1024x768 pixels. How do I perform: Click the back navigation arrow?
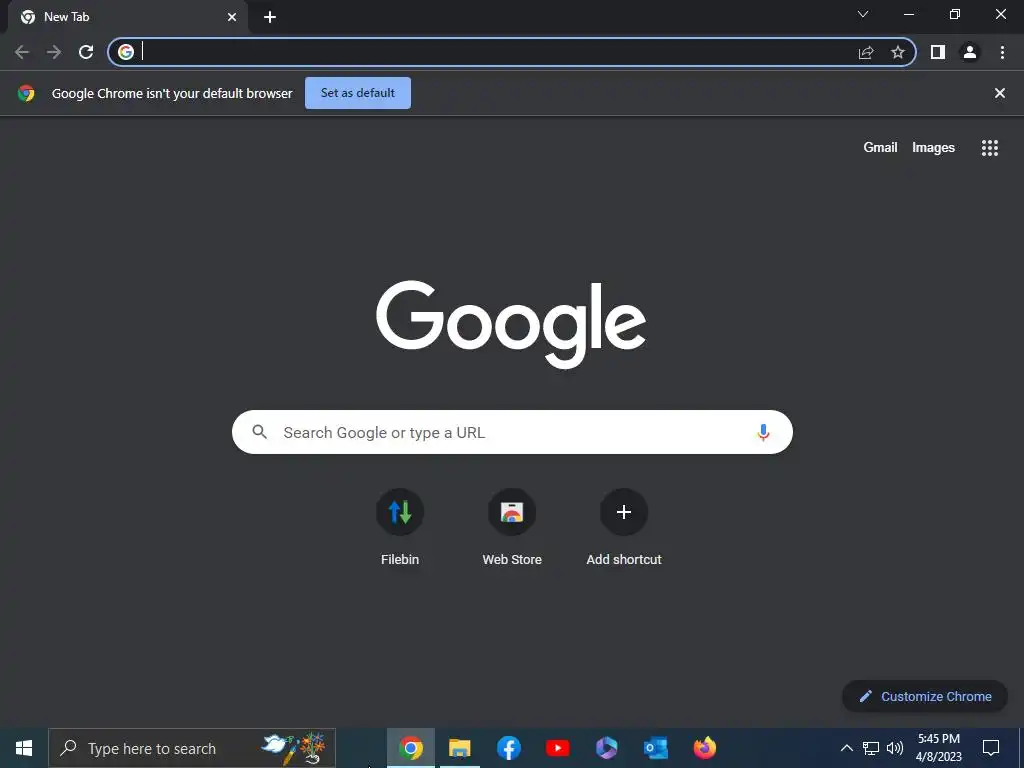[x=22, y=52]
